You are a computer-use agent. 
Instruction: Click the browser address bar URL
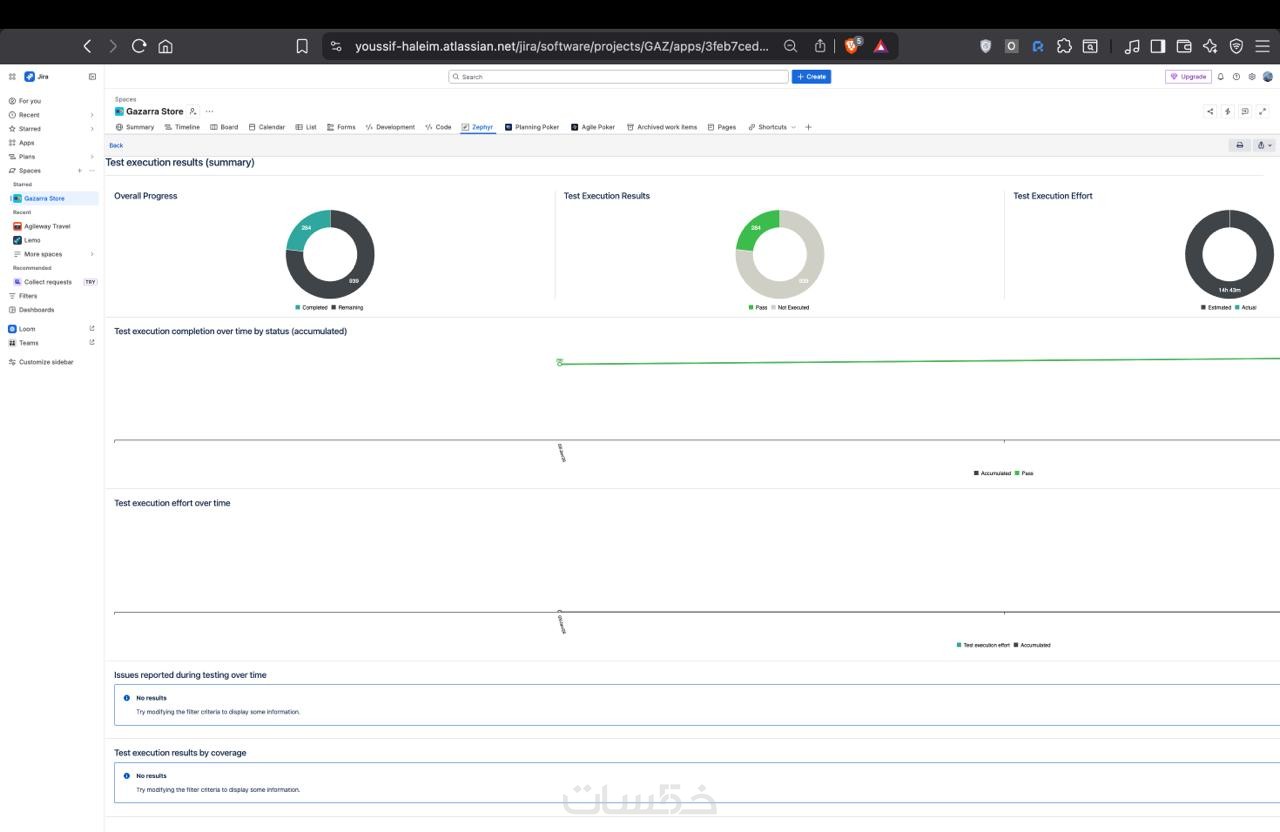(x=561, y=46)
